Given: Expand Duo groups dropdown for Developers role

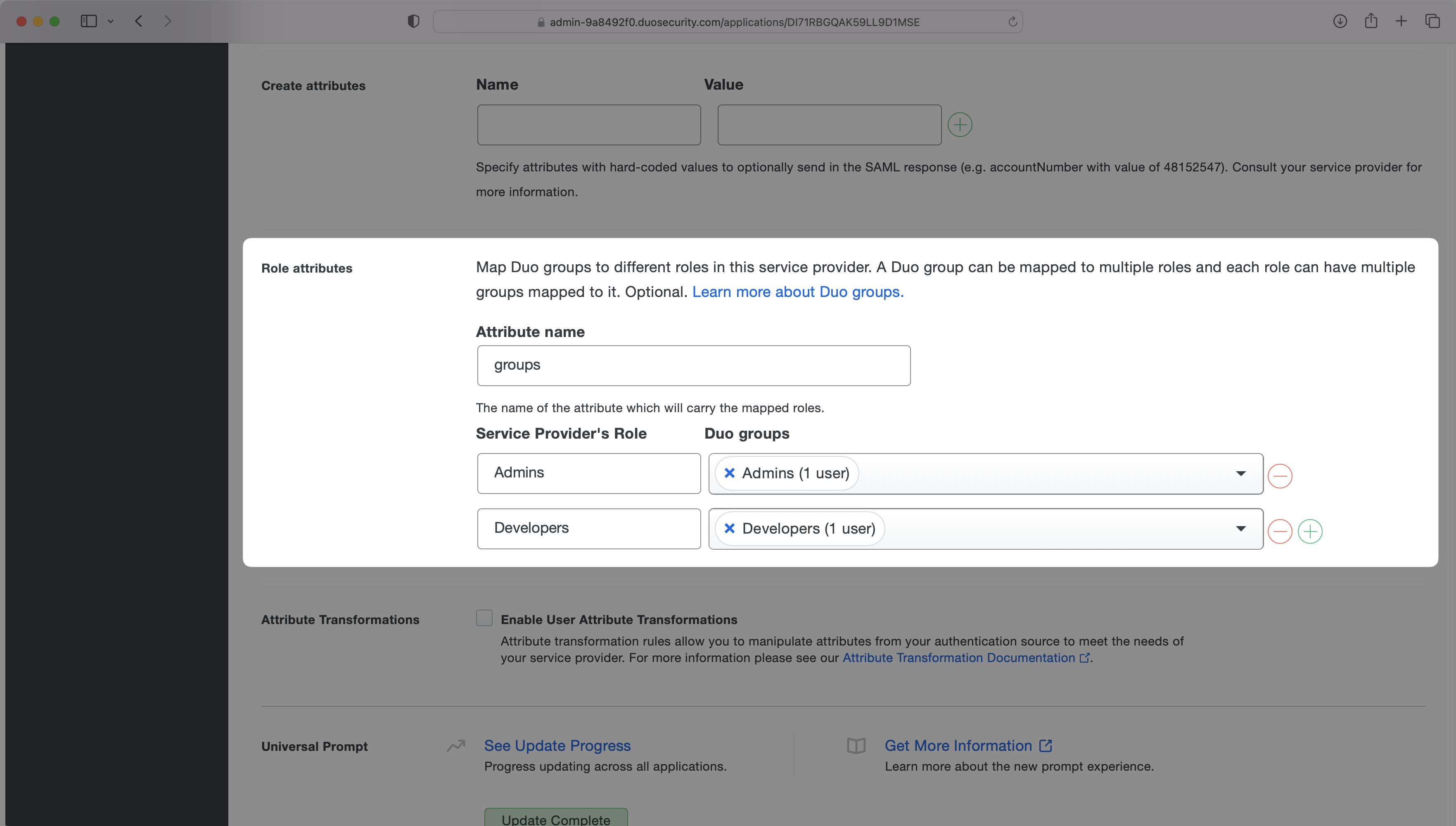Looking at the screenshot, I should pos(1240,529).
